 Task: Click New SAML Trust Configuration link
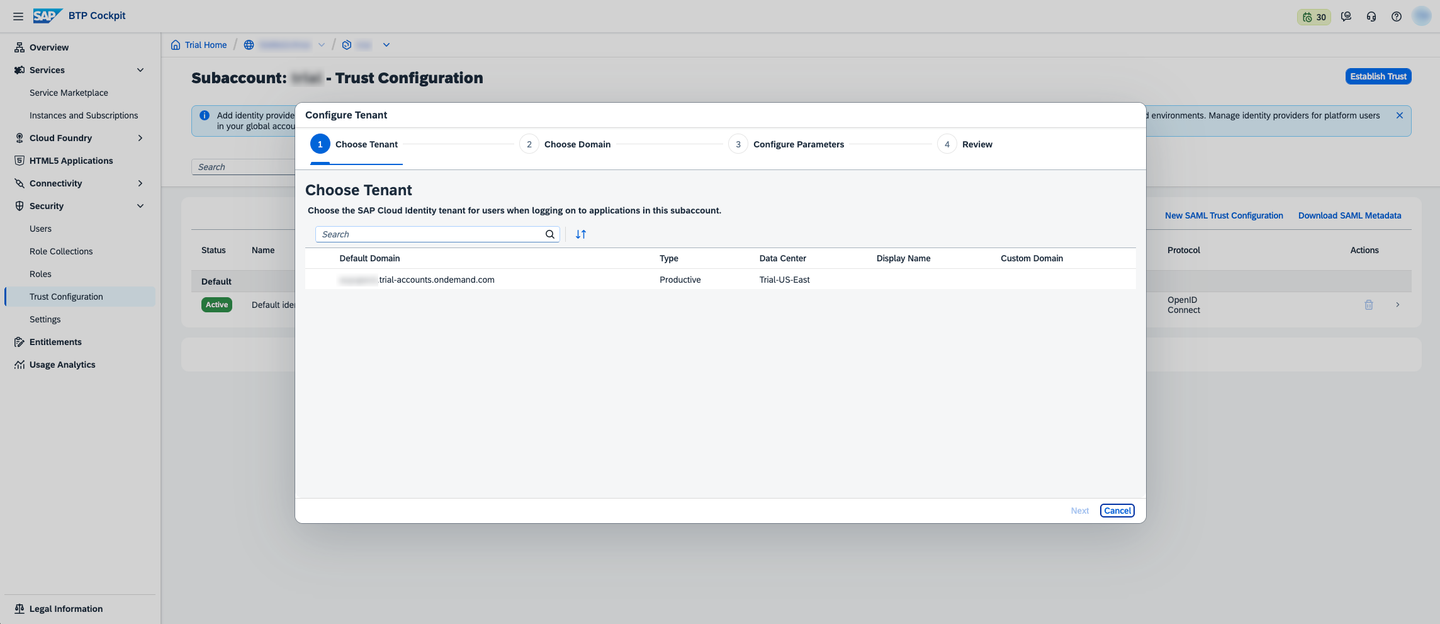point(1224,216)
